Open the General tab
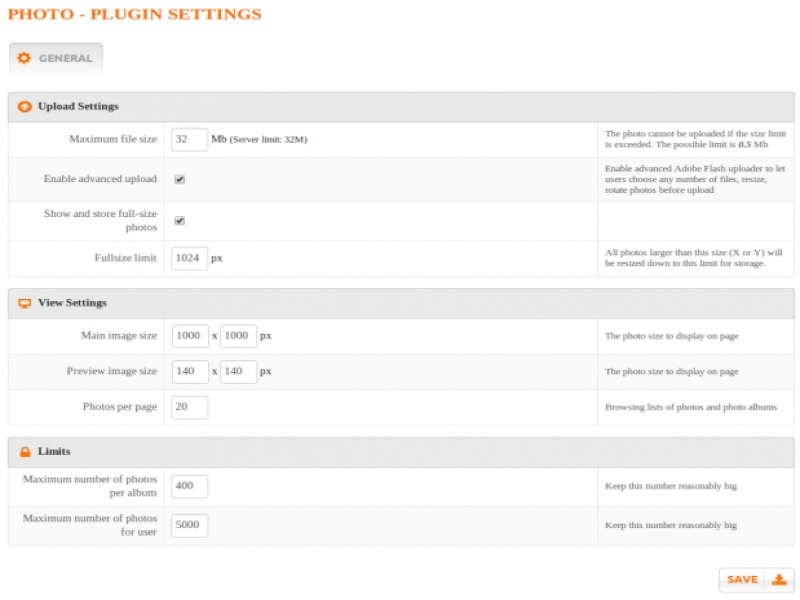This screenshot has height=600, width=800. 56,58
